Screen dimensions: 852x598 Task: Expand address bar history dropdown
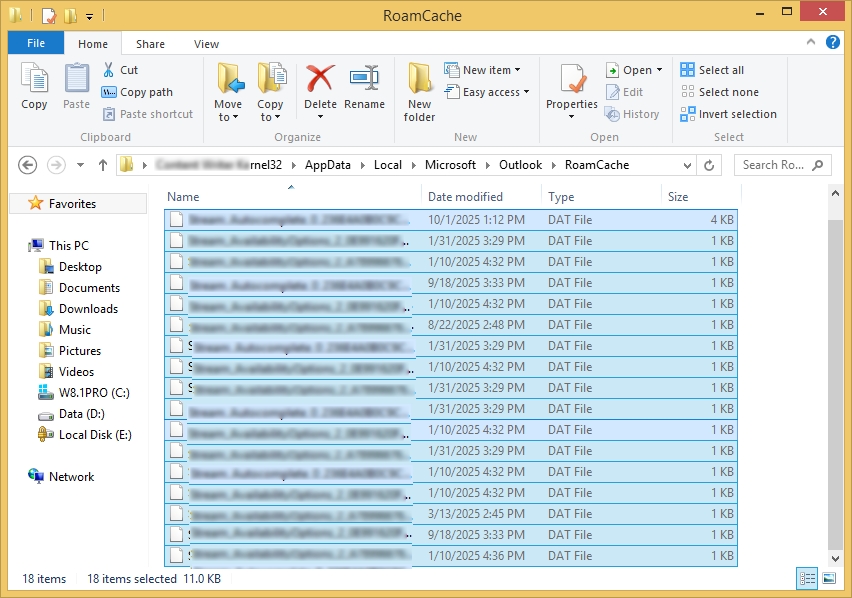point(687,165)
